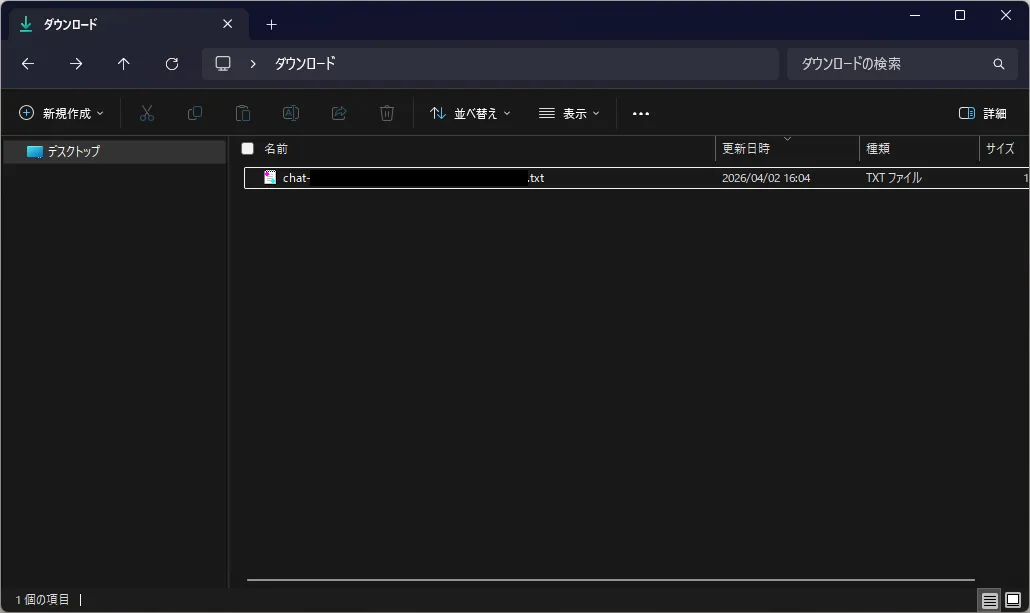
Task: Click the Rename icon in toolbar
Action: (291, 114)
